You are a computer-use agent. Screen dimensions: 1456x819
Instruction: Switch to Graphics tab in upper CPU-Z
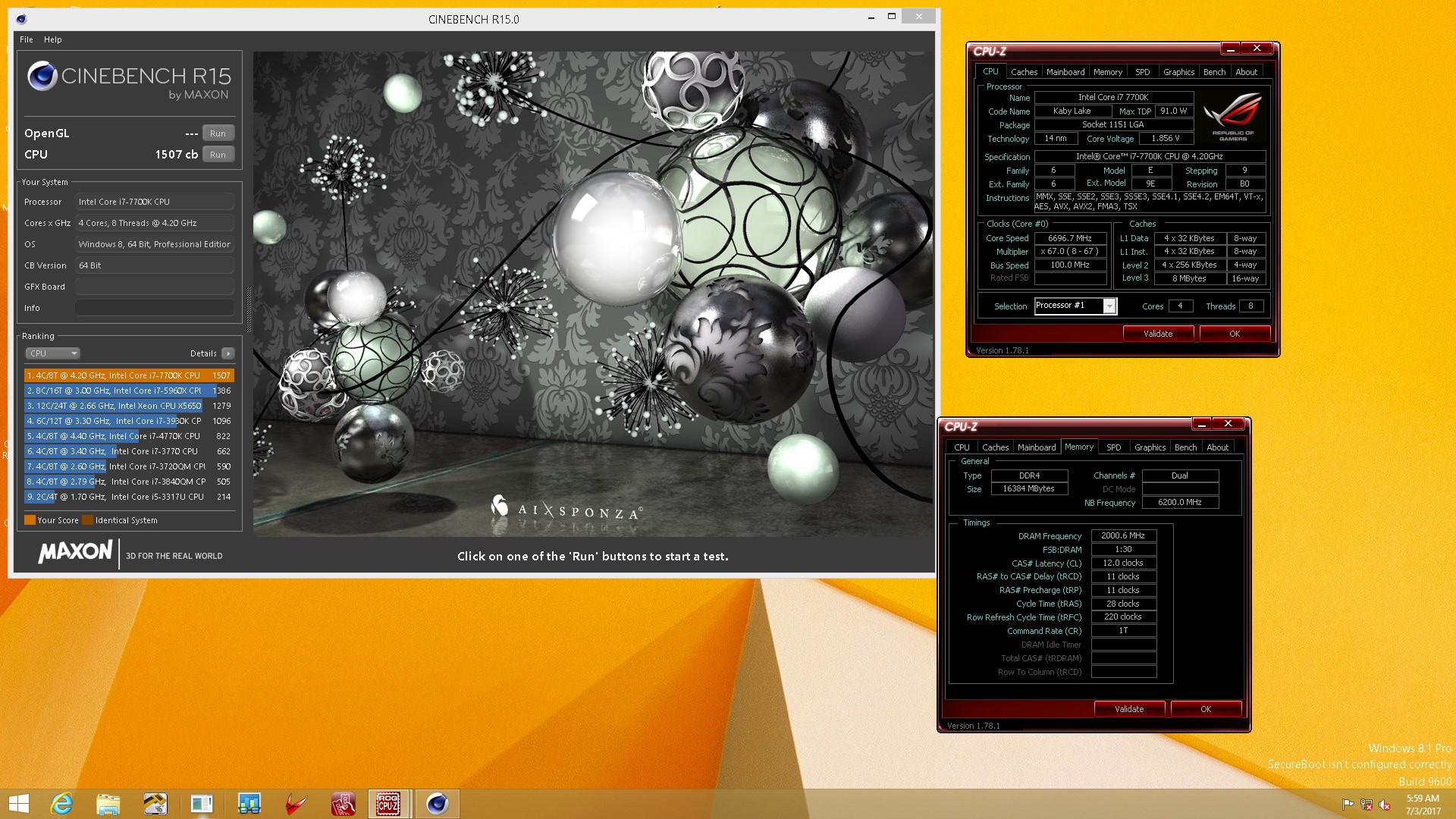[1178, 72]
